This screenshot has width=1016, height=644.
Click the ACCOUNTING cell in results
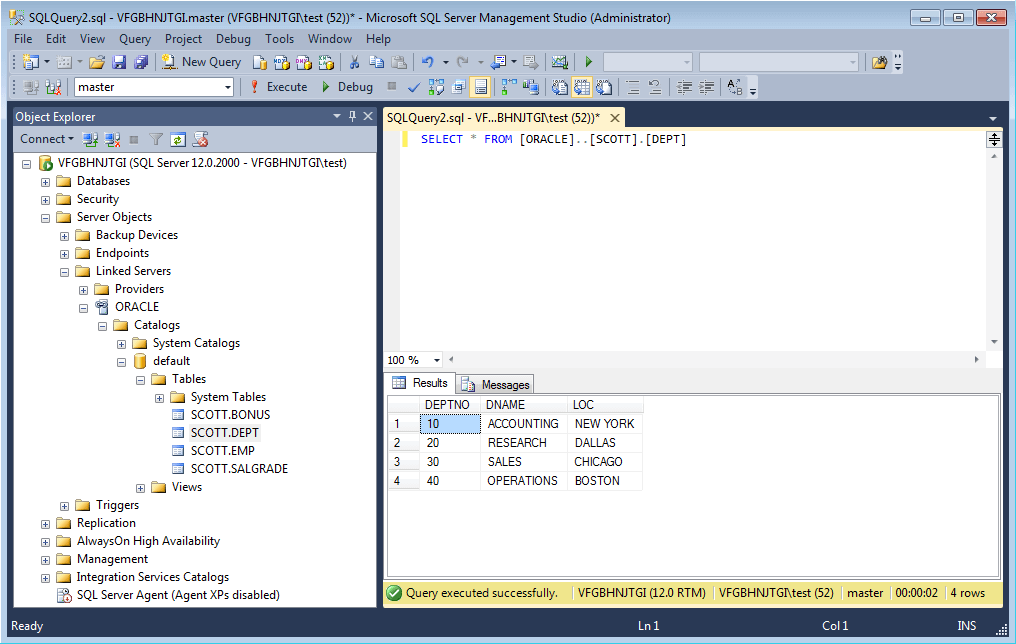(524, 424)
